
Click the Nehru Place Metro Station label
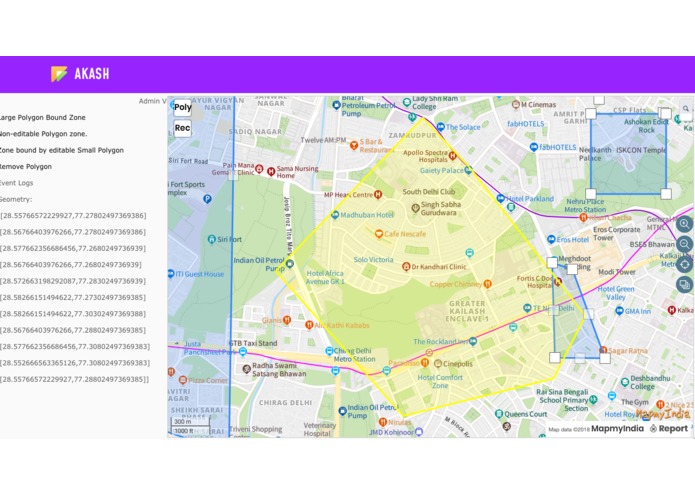(585, 206)
